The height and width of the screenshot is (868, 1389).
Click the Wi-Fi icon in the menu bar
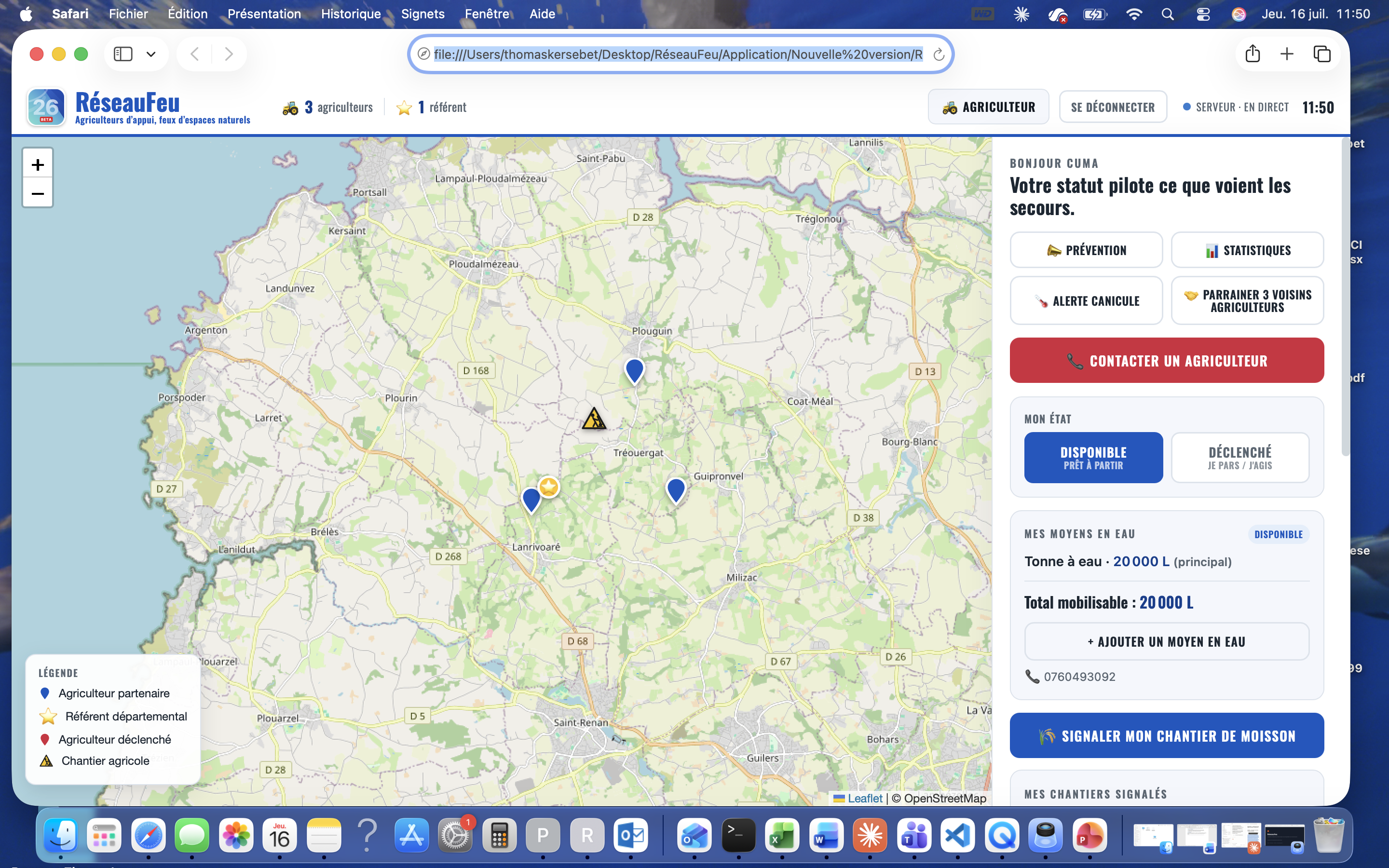pos(1133,14)
